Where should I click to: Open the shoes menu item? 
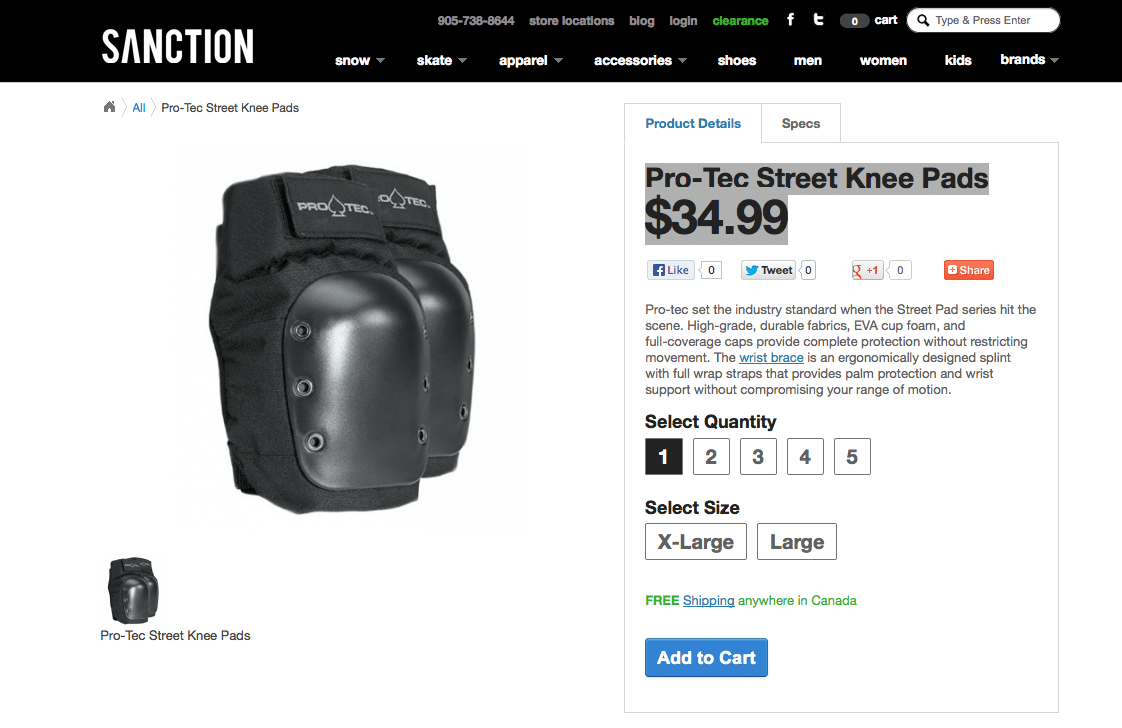pyautogui.click(x=737, y=60)
